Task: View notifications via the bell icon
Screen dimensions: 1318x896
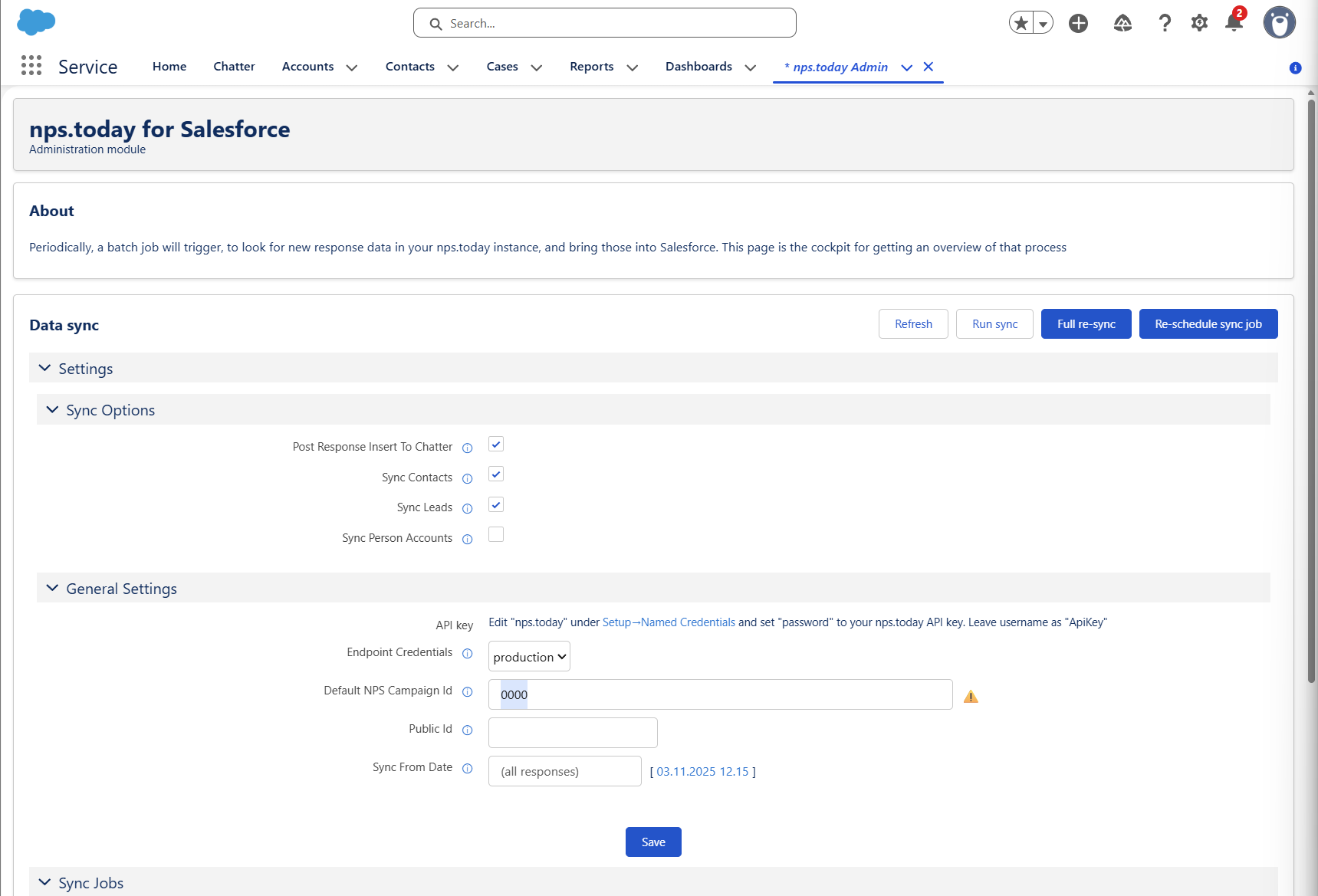Action: coord(1233,24)
